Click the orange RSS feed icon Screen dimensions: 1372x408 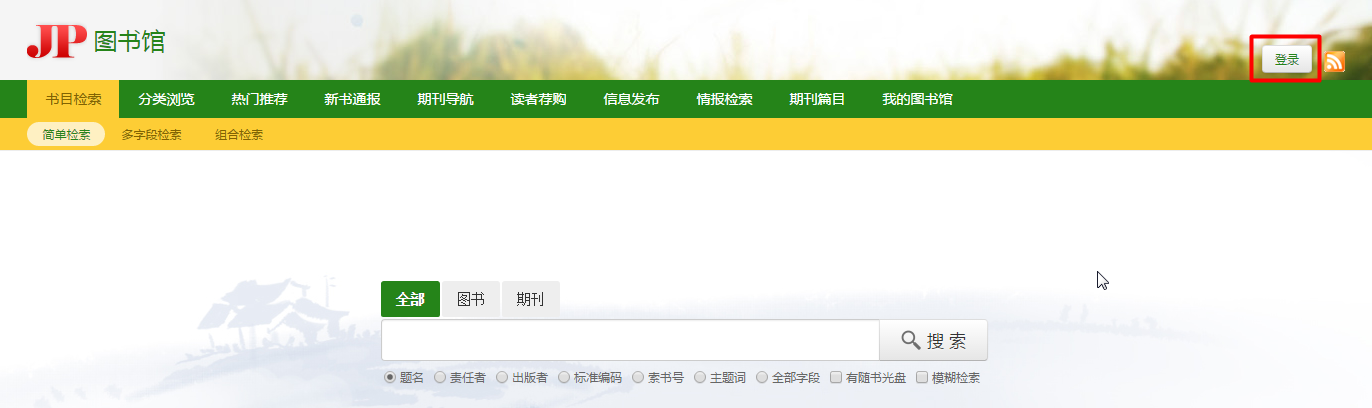click(1335, 61)
